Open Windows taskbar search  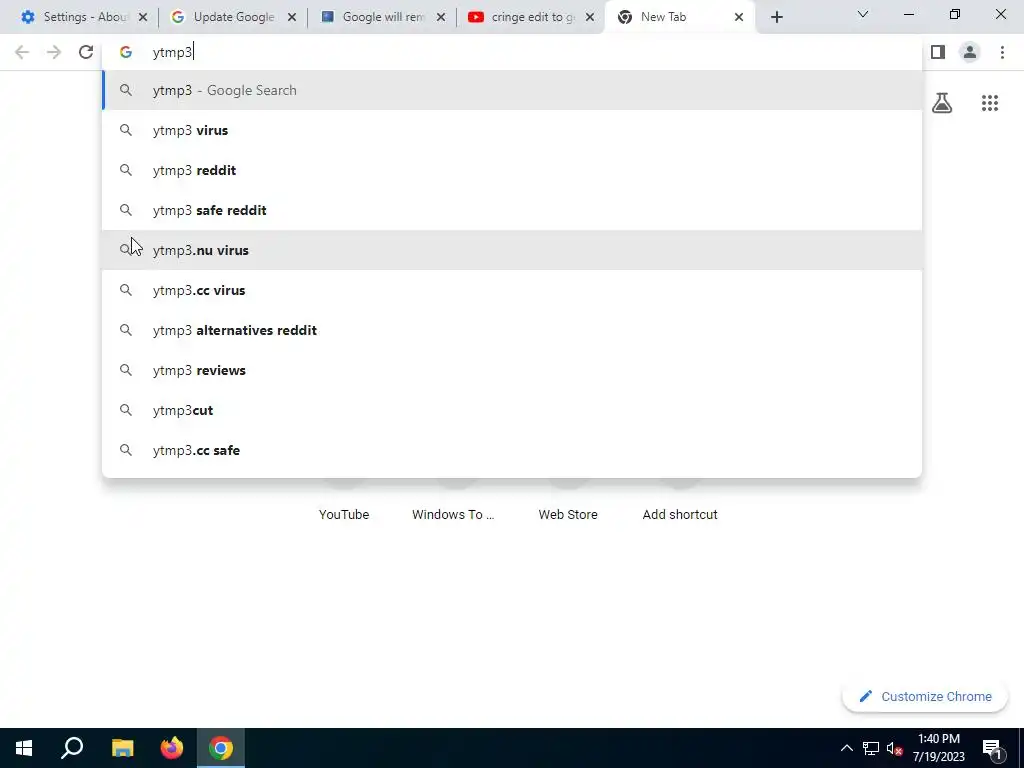tap(72, 748)
